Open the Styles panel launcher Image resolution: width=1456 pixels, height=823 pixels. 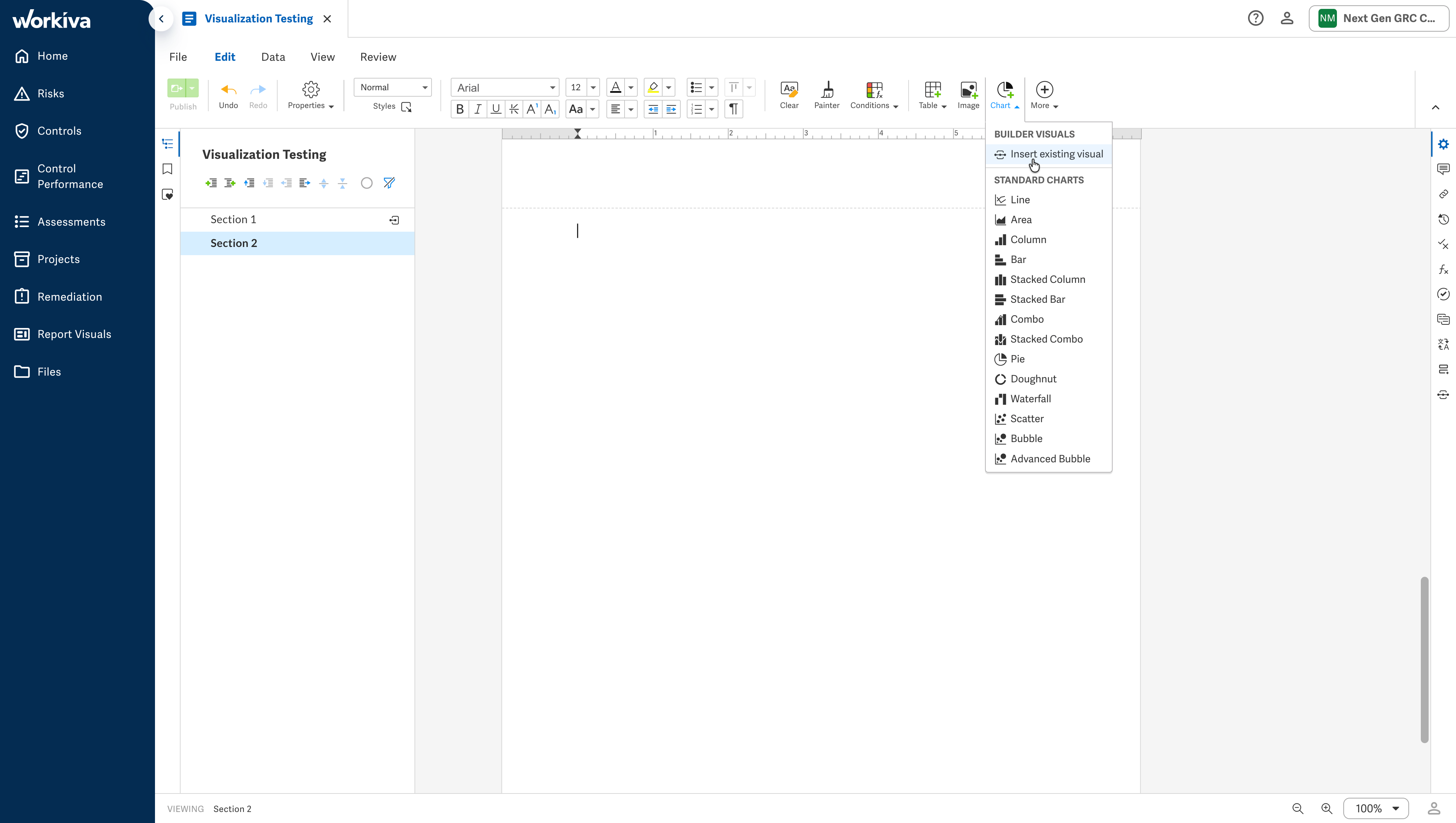pyautogui.click(x=406, y=107)
